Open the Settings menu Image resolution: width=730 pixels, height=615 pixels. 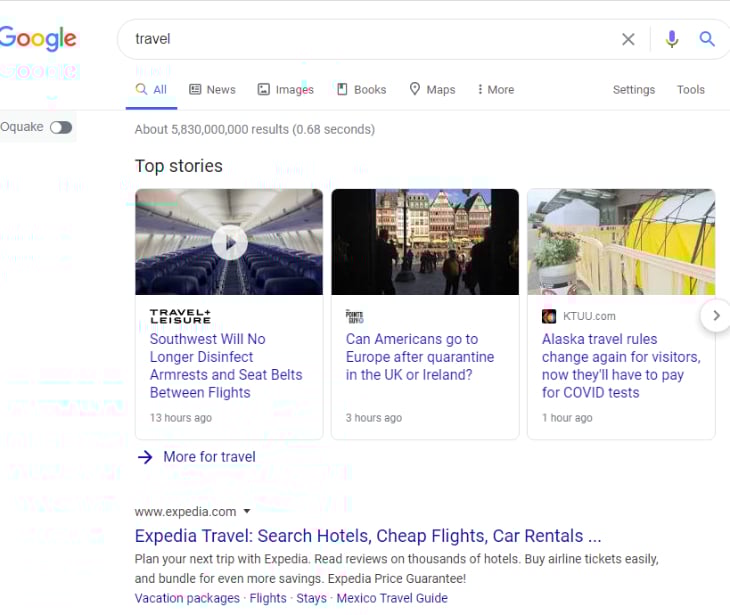pyautogui.click(x=634, y=89)
